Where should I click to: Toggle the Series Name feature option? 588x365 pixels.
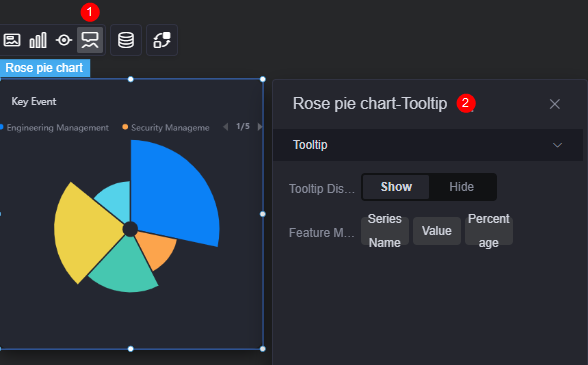(x=385, y=231)
